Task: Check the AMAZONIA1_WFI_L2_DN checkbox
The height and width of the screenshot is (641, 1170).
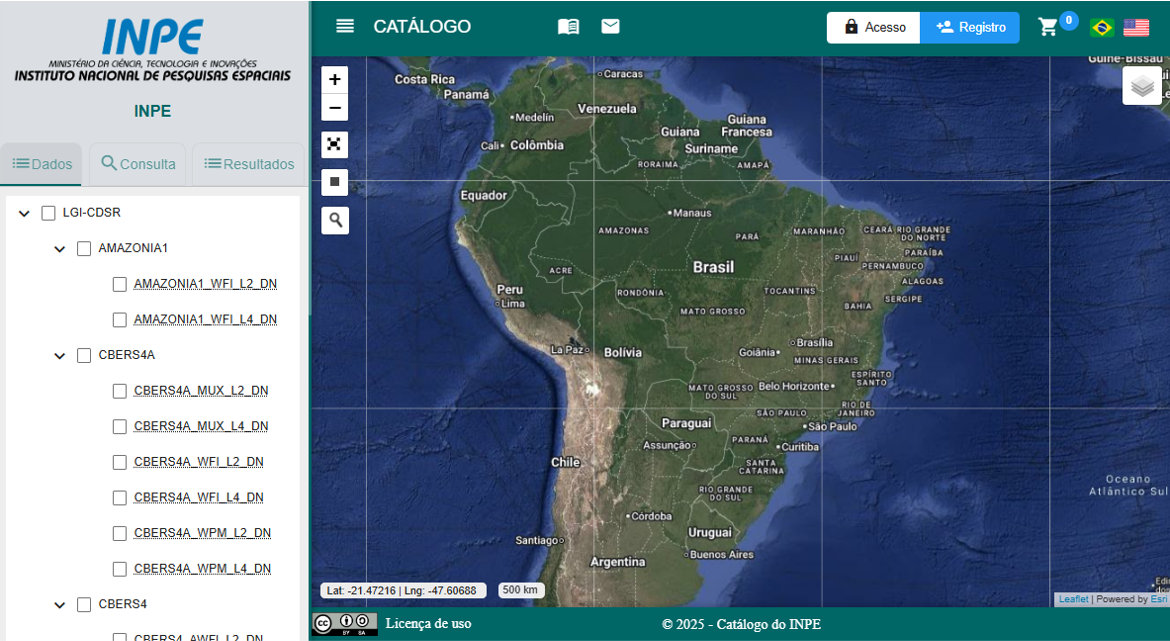Action: pos(120,284)
